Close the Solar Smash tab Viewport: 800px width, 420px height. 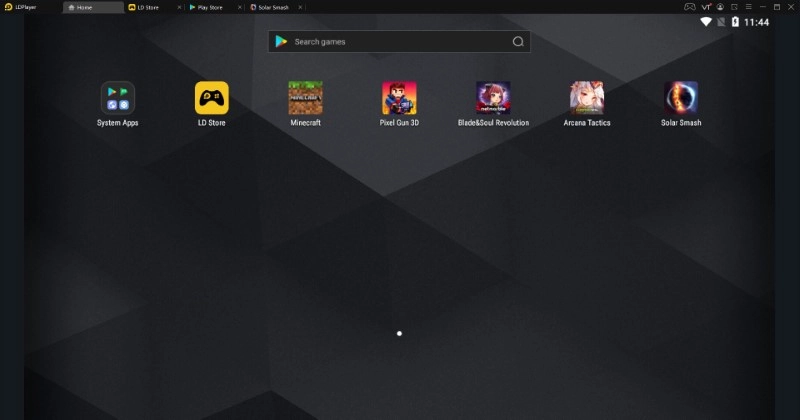tap(300, 7)
